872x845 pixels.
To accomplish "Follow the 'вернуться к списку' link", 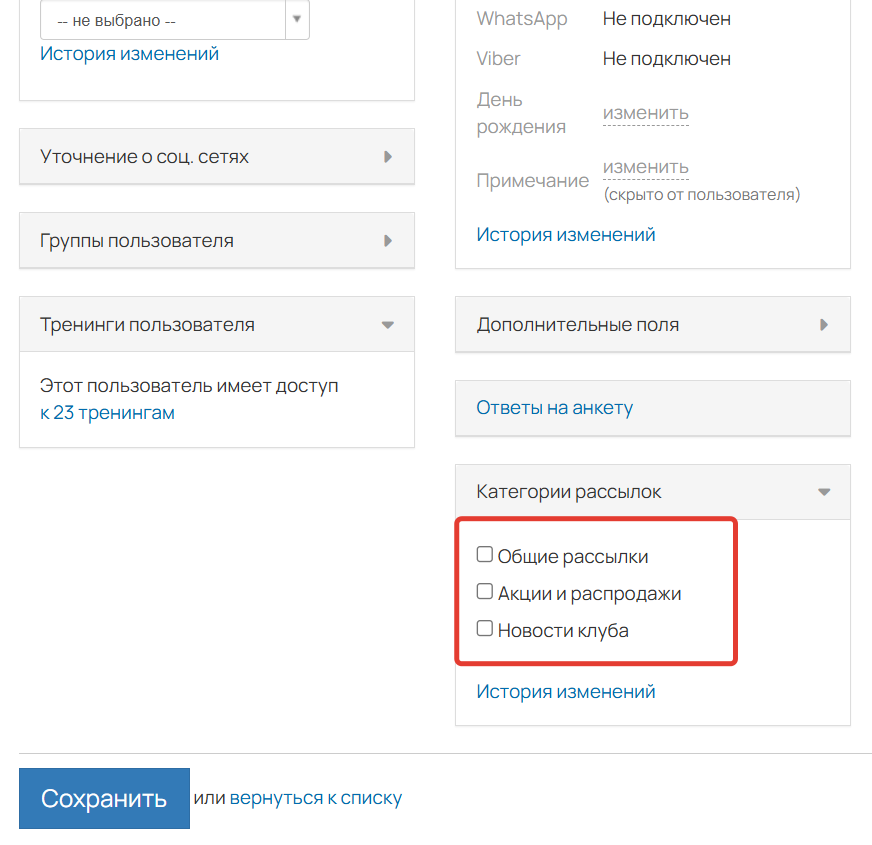I will [315, 797].
